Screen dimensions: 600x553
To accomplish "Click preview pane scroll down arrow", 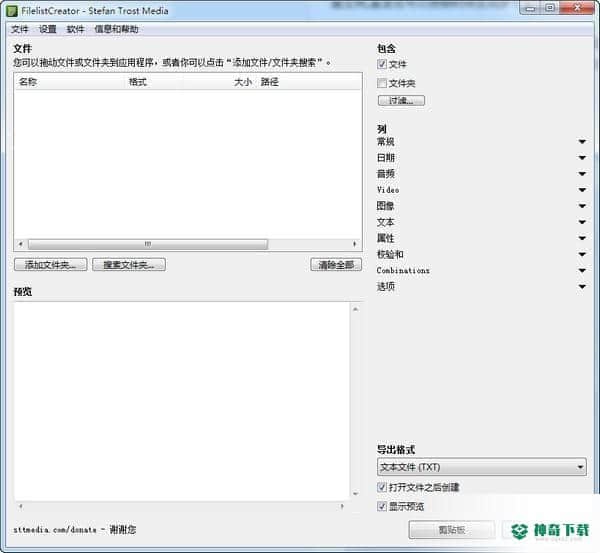I will click(355, 494).
